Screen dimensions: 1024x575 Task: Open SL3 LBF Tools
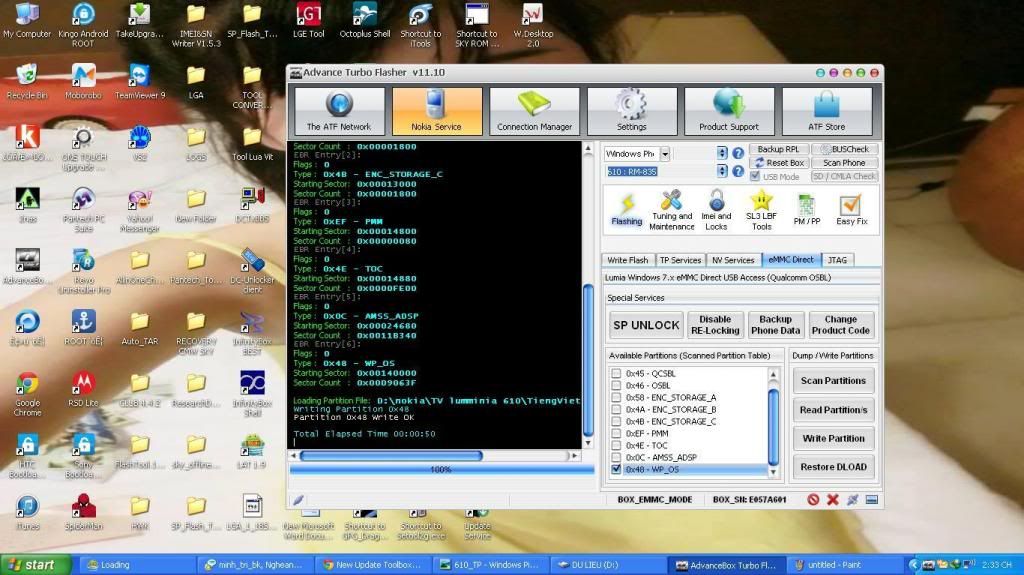(x=761, y=210)
